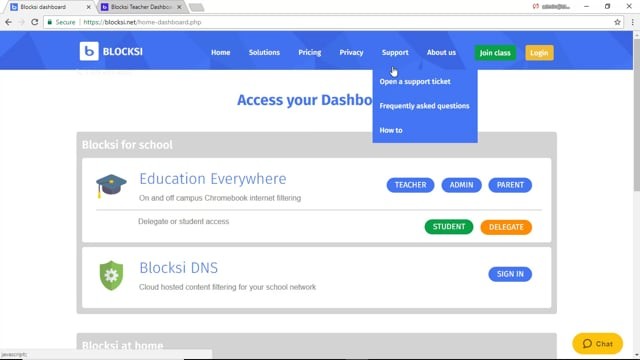Viewport: 640px width, 360px height.
Task: Click "On and off campus Chromebook internet filtering"
Action: (220, 198)
